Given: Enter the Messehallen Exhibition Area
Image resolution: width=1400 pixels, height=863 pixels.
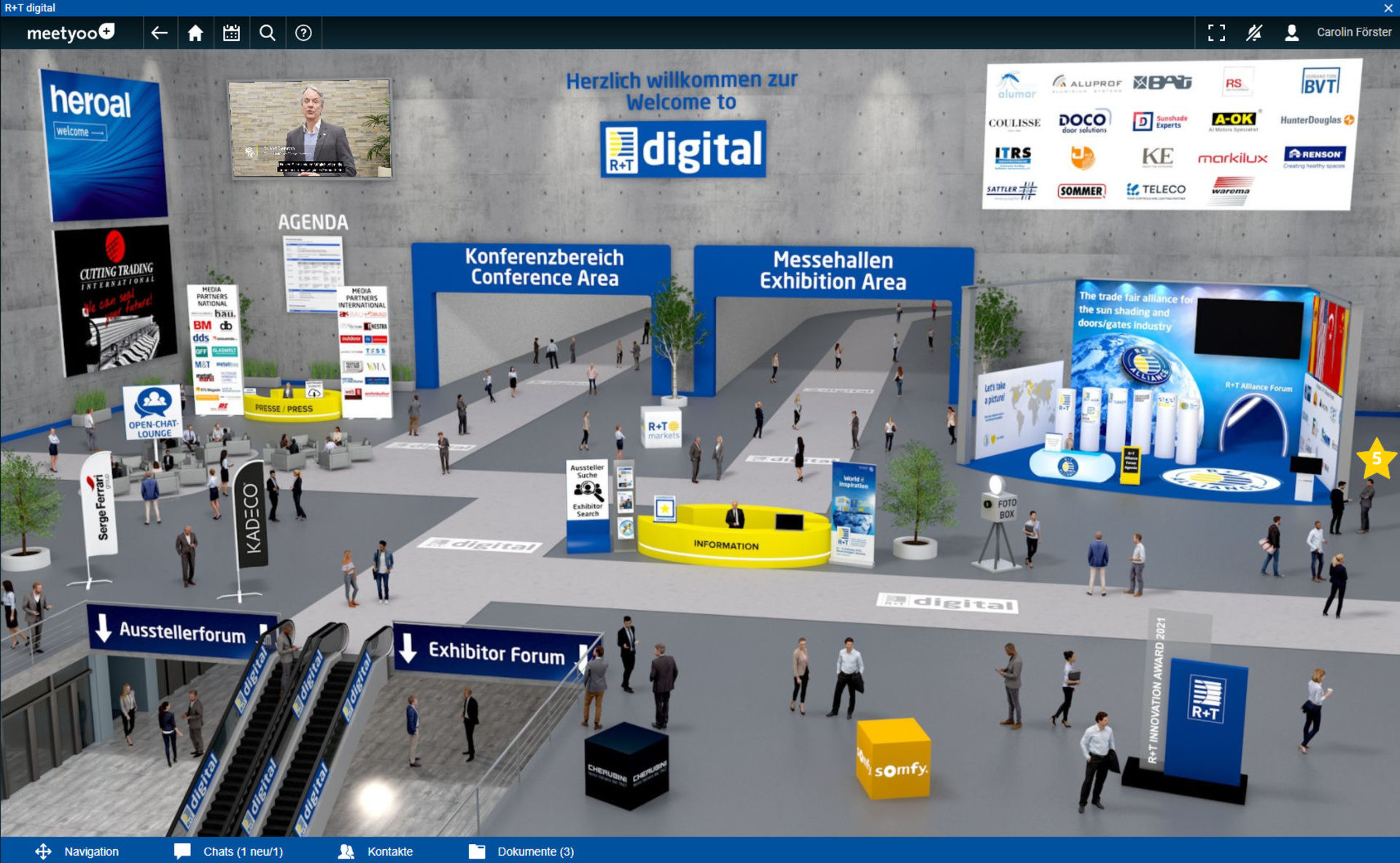Looking at the screenshot, I should pyautogui.click(x=833, y=271).
